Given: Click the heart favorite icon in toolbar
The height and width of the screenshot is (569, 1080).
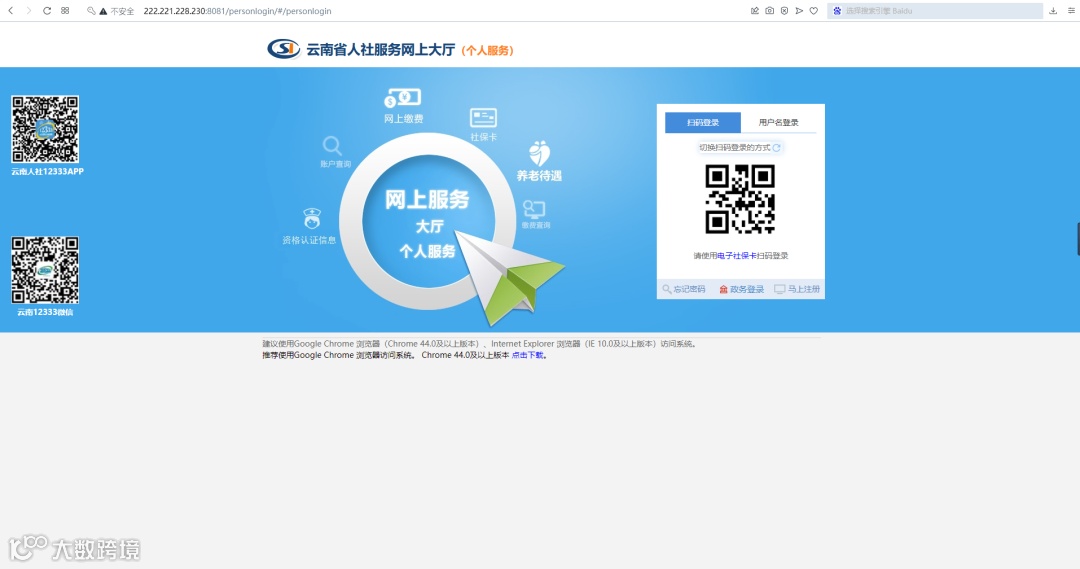Looking at the screenshot, I should click(813, 11).
